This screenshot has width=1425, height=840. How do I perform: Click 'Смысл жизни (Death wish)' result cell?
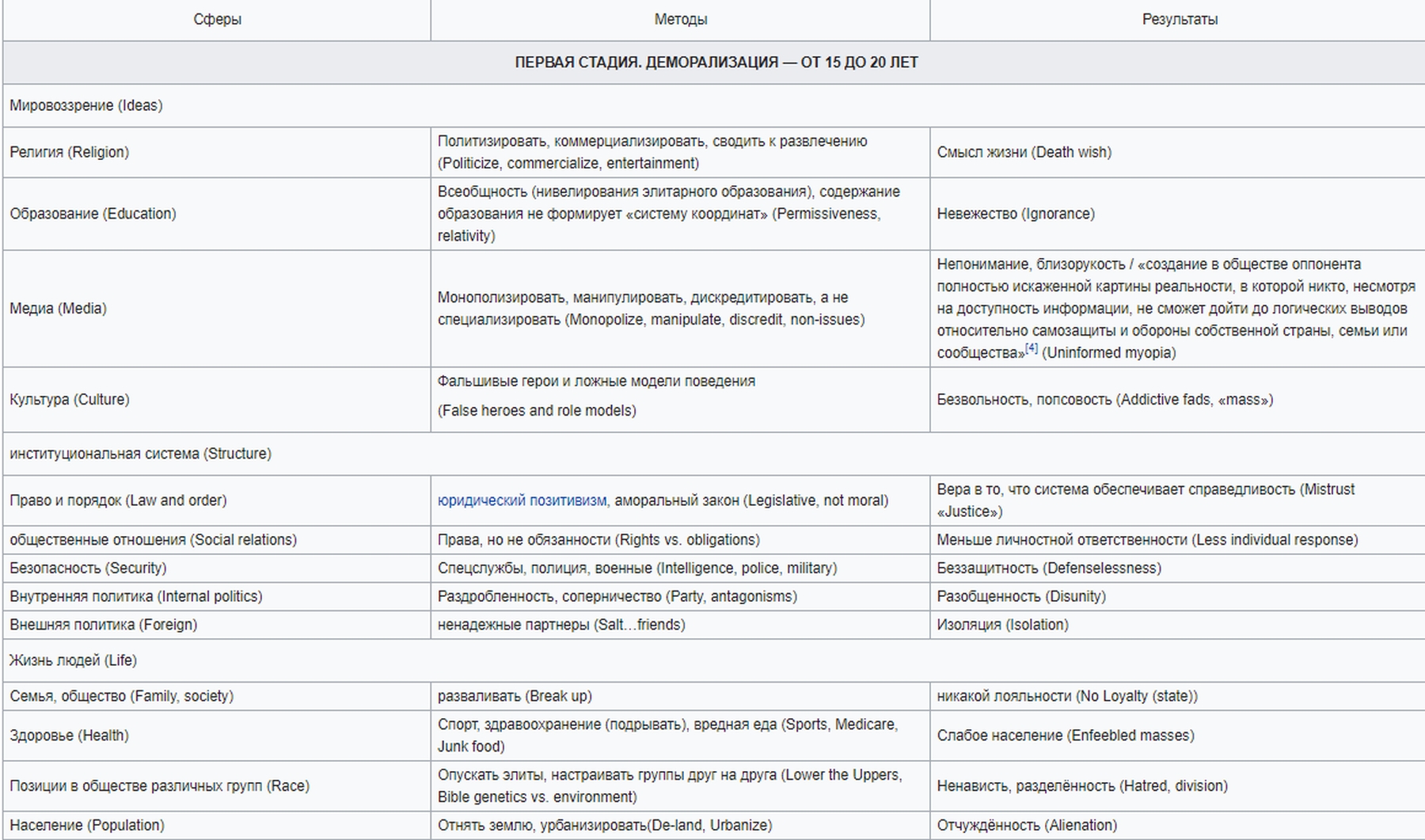1024,152
